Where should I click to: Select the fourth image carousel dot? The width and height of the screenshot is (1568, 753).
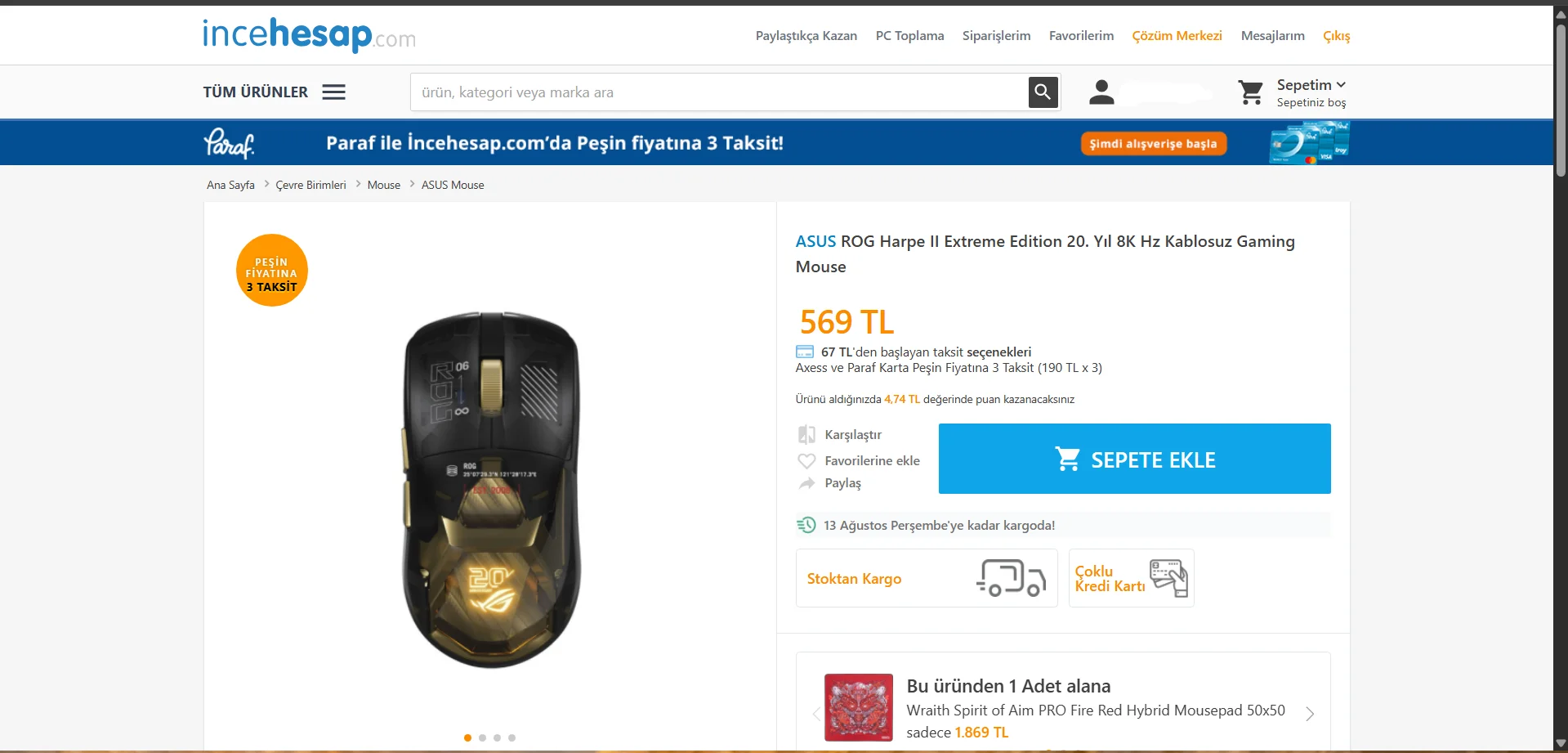511,737
